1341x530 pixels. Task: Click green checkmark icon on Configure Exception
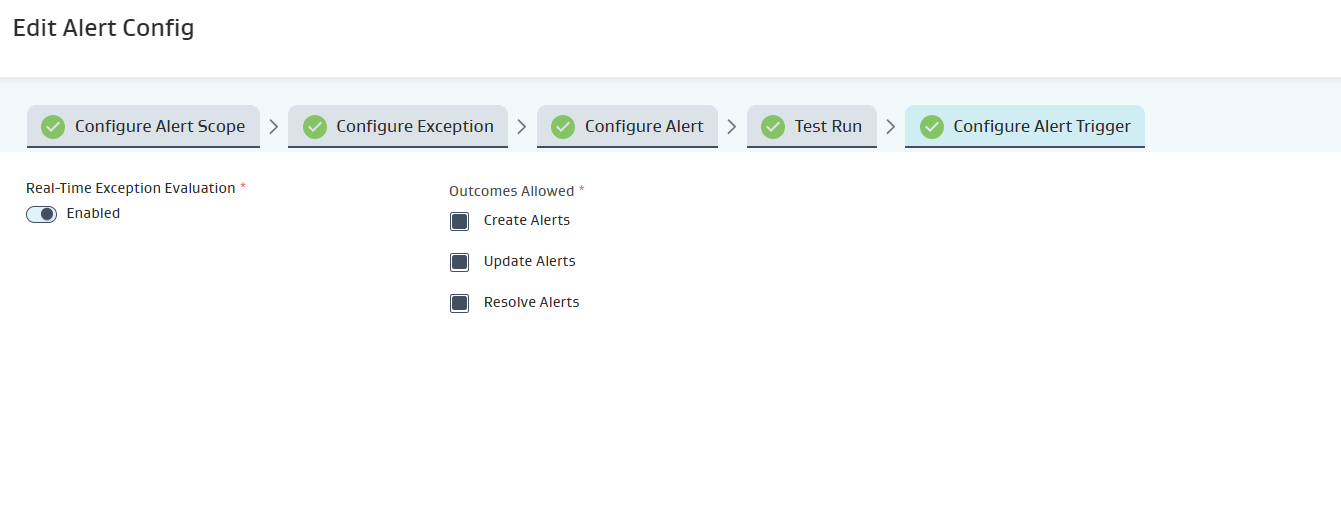pyautogui.click(x=315, y=127)
